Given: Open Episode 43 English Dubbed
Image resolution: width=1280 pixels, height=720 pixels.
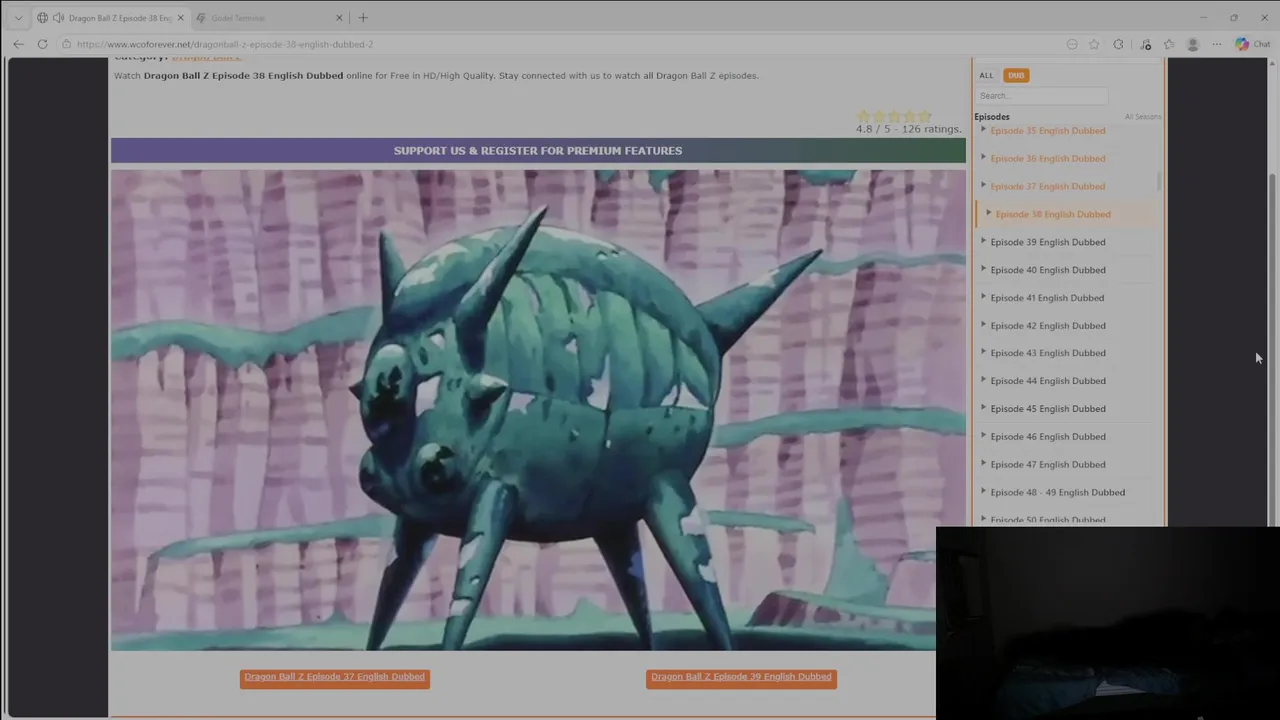Looking at the screenshot, I should tap(1047, 353).
